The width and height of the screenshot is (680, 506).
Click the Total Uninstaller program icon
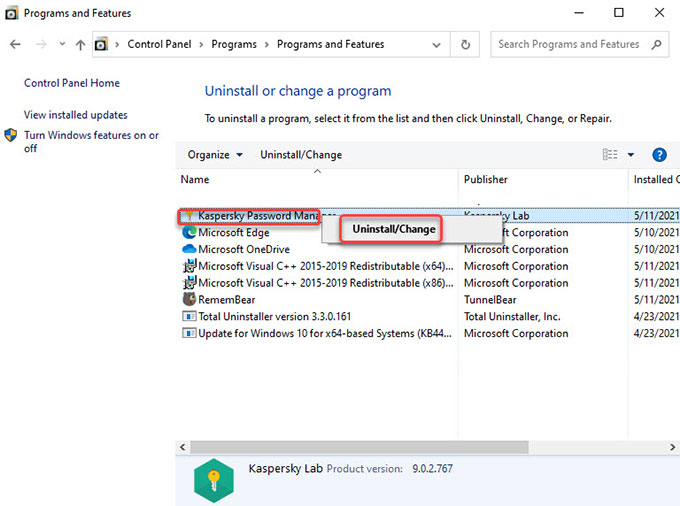(189, 316)
